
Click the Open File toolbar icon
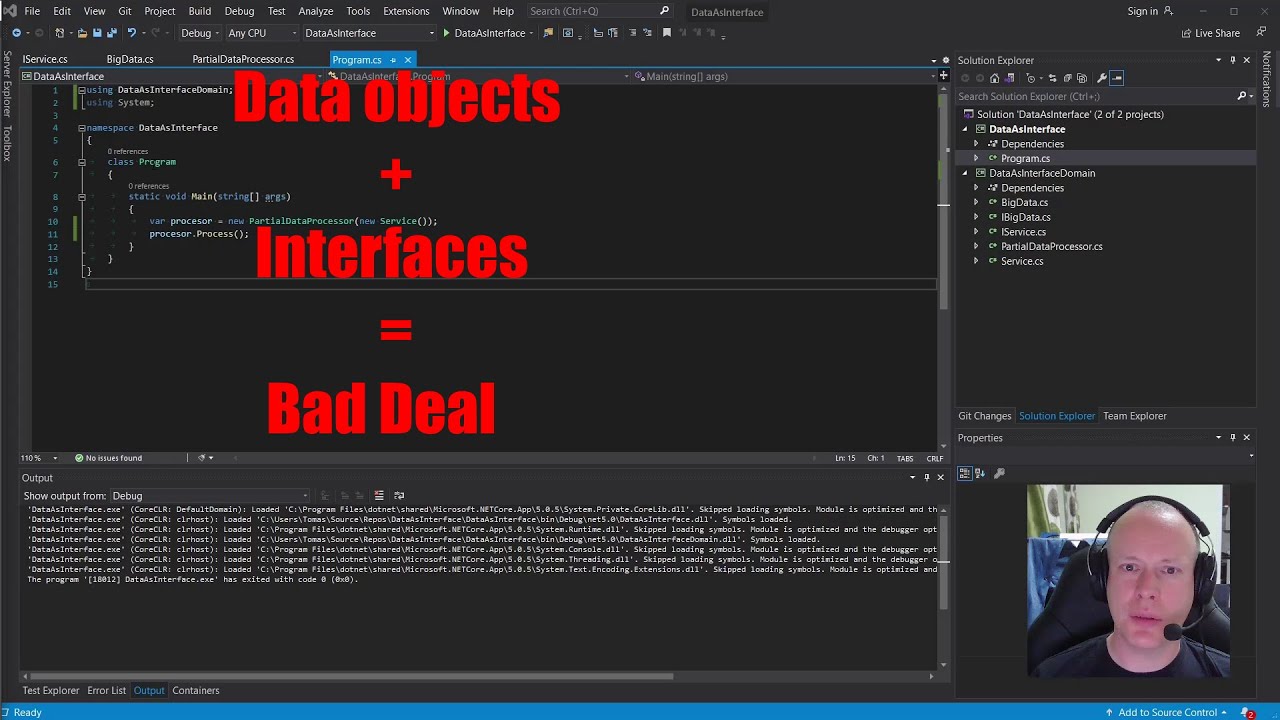pyautogui.click(x=82, y=33)
